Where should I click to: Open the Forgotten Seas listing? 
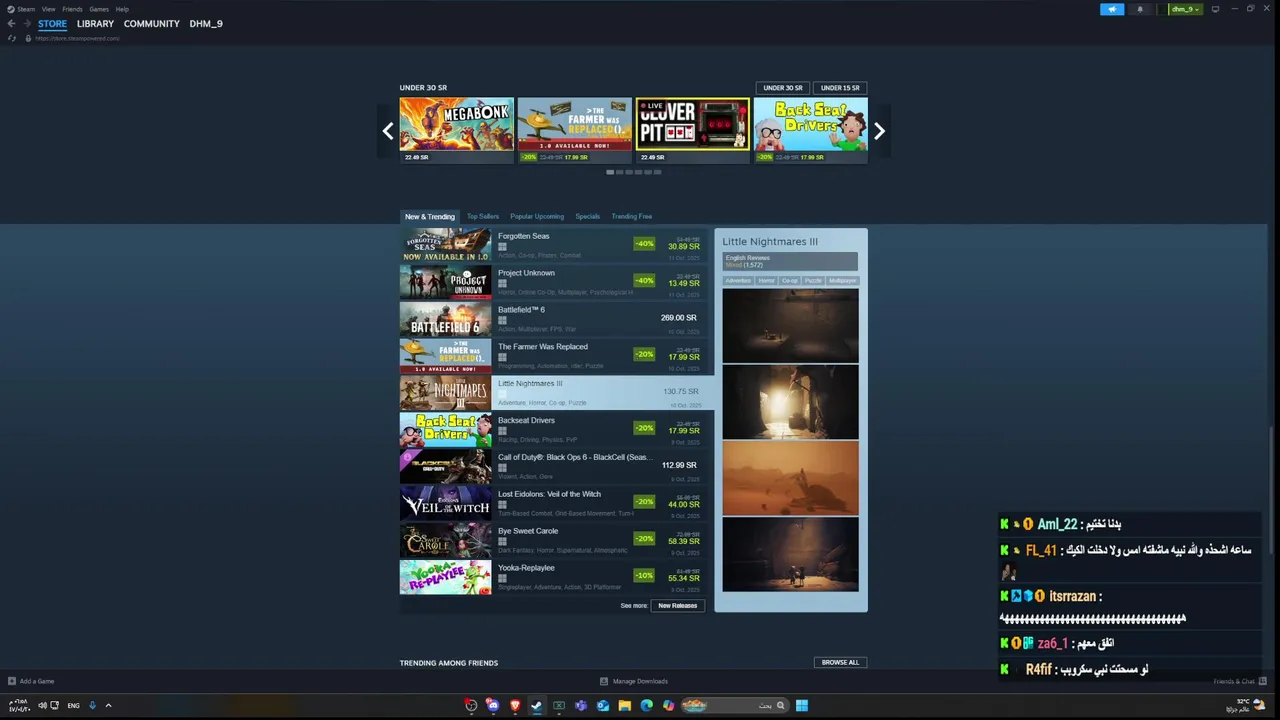tap(554, 245)
